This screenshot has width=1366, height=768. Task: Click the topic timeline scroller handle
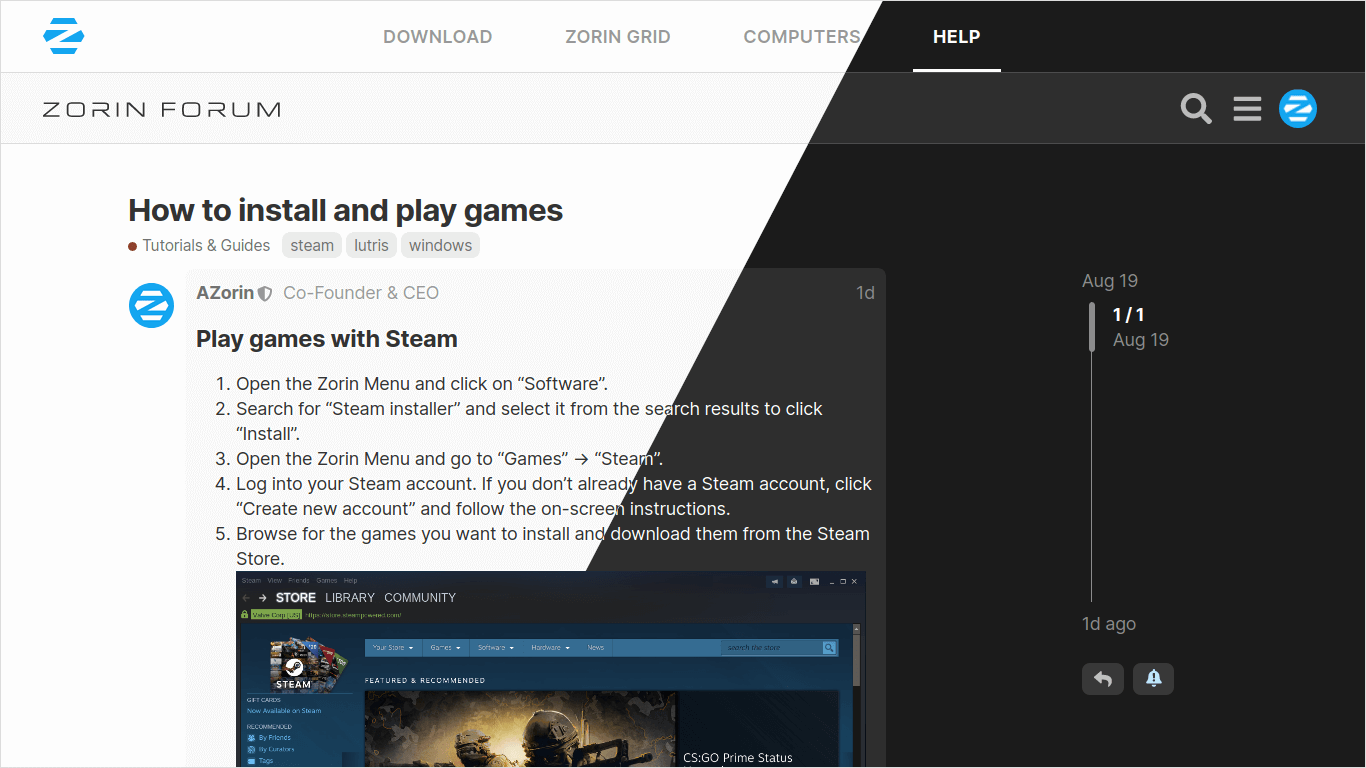coord(1092,327)
